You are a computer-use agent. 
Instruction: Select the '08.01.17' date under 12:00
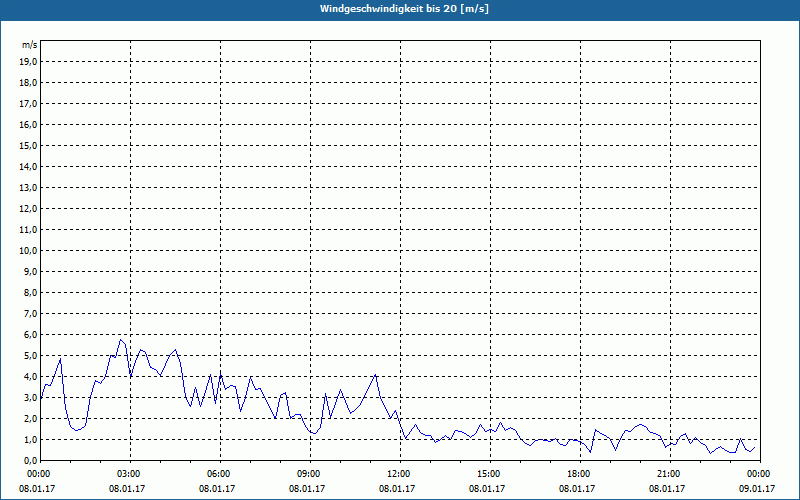[x=397, y=488]
